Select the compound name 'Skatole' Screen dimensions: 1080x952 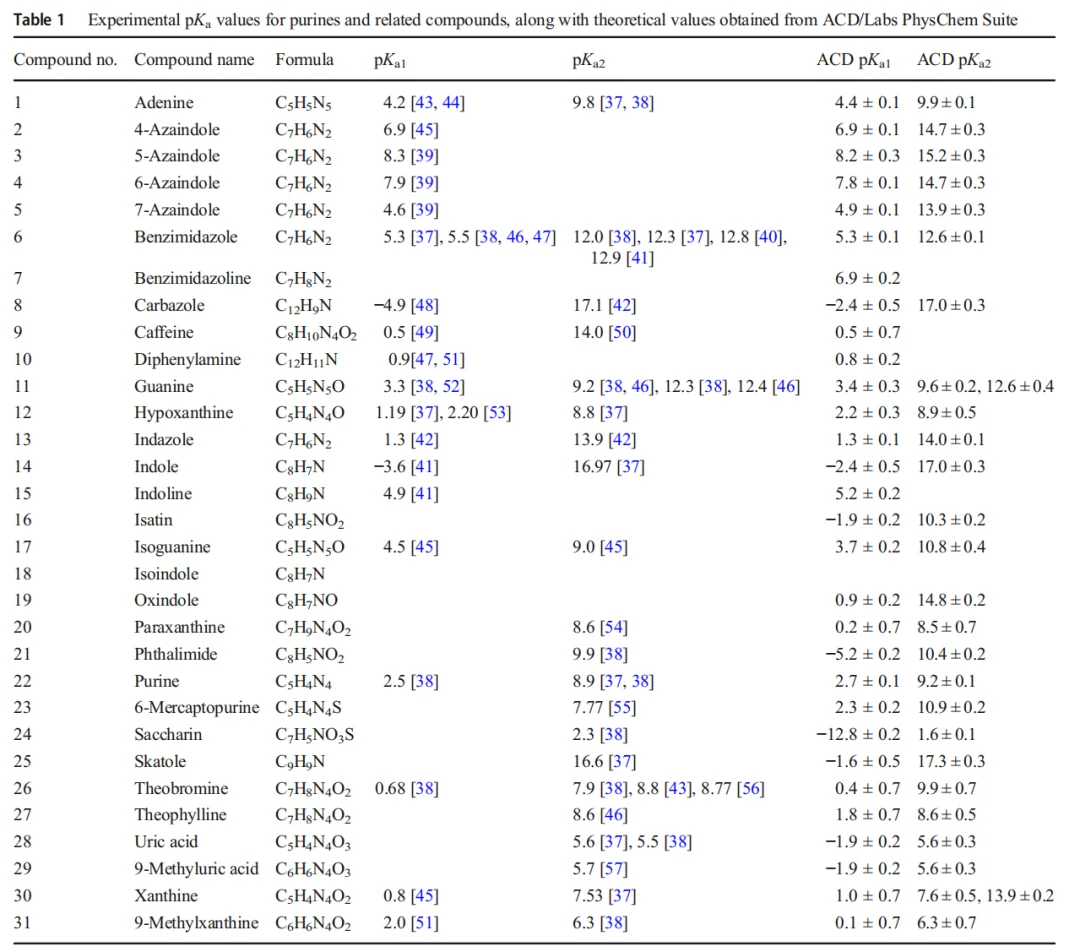point(160,761)
